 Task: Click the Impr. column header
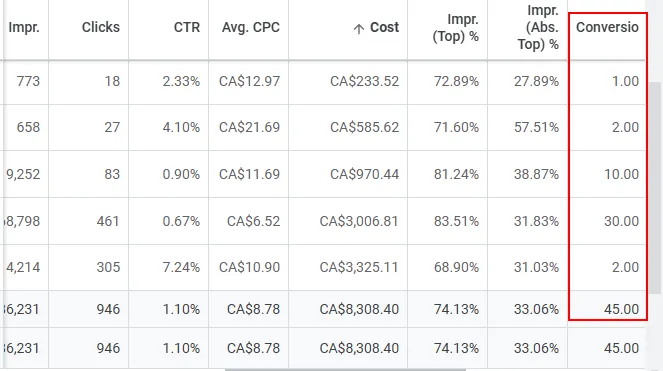coord(24,27)
